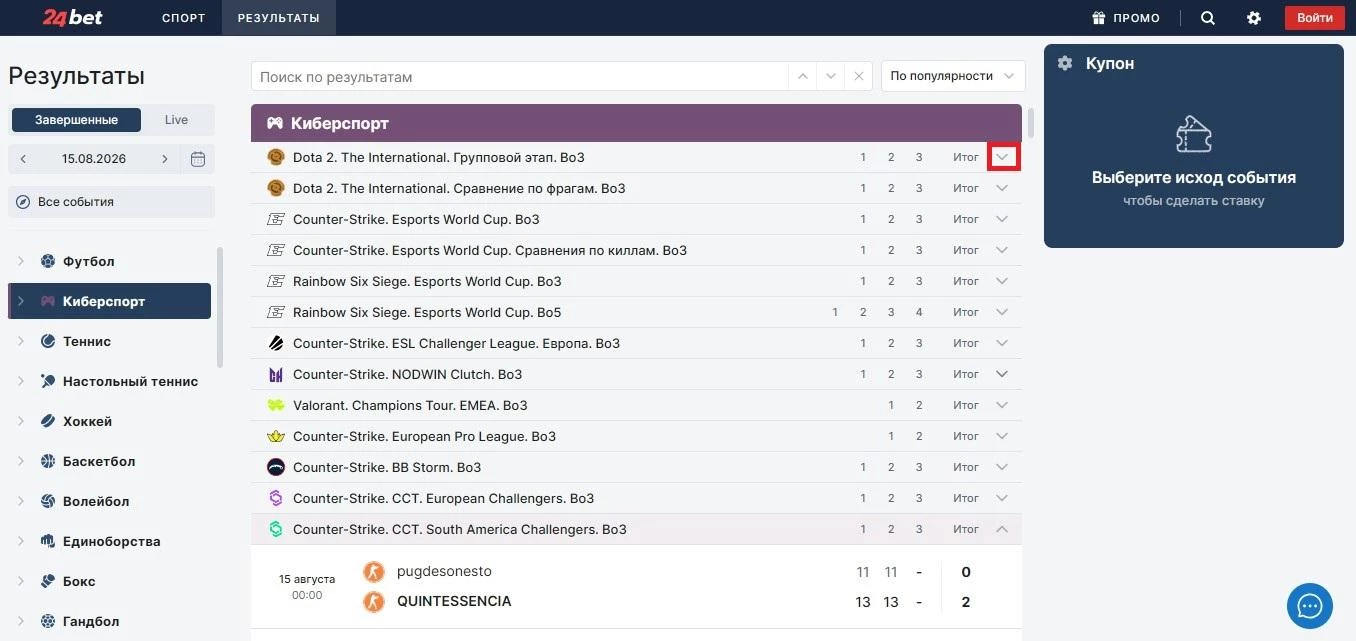Click the ESL Challenger League icon
Viewport: 1356px width, 641px height.
point(276,343)
